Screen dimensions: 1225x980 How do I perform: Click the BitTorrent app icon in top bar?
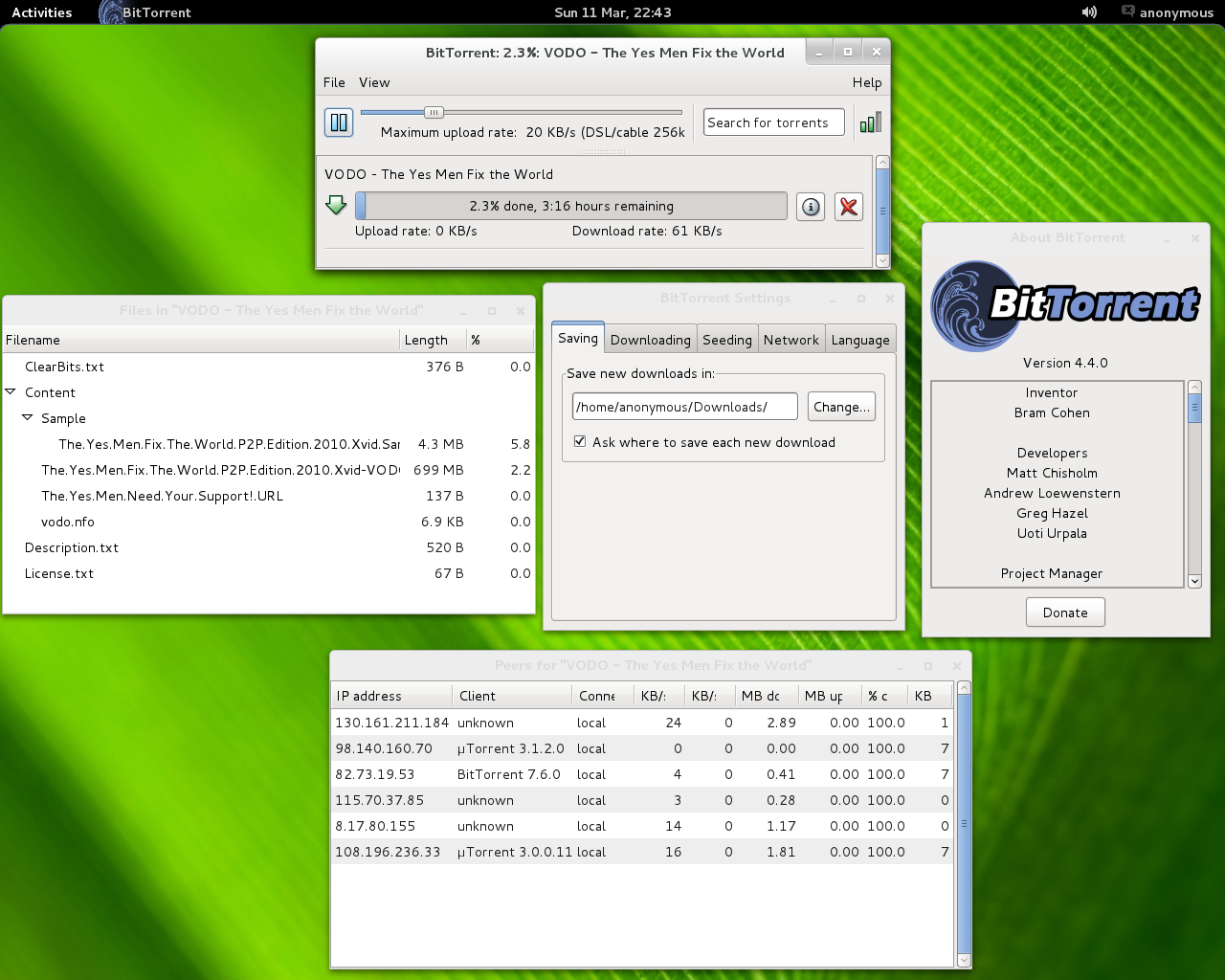(x=112, y=12)
